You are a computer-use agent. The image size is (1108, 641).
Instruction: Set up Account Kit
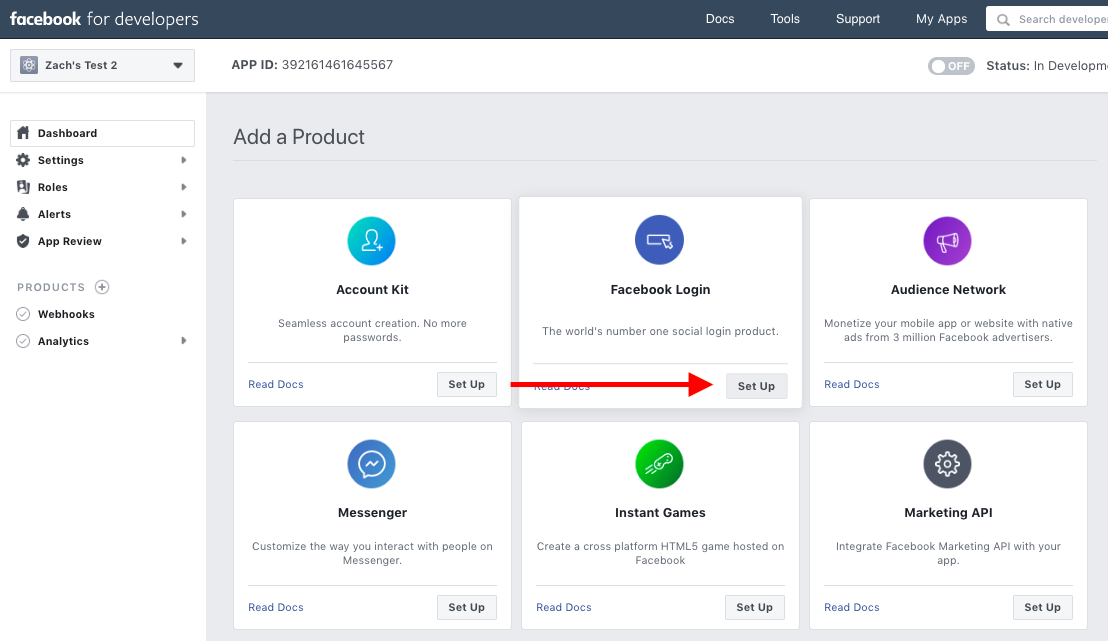466,384
